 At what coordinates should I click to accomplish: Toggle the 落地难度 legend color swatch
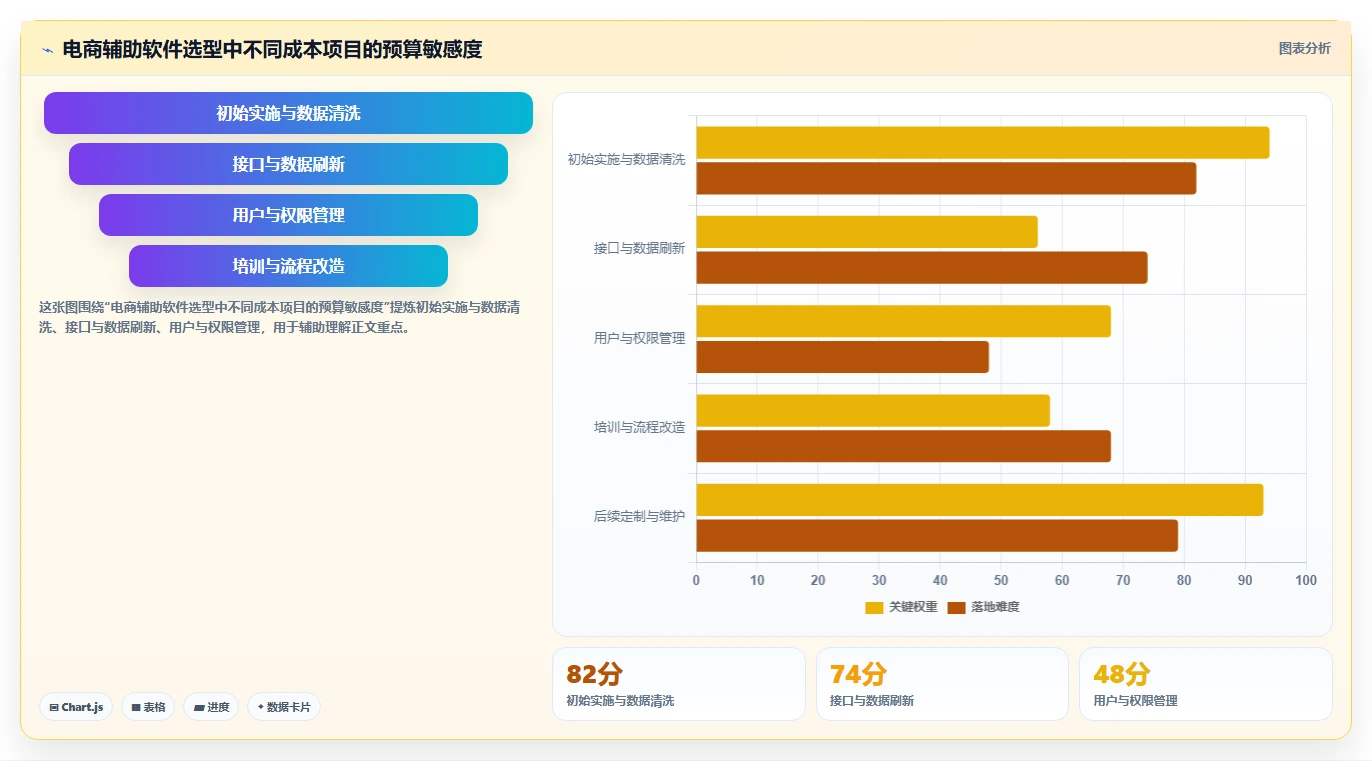(x=956, y=607)
